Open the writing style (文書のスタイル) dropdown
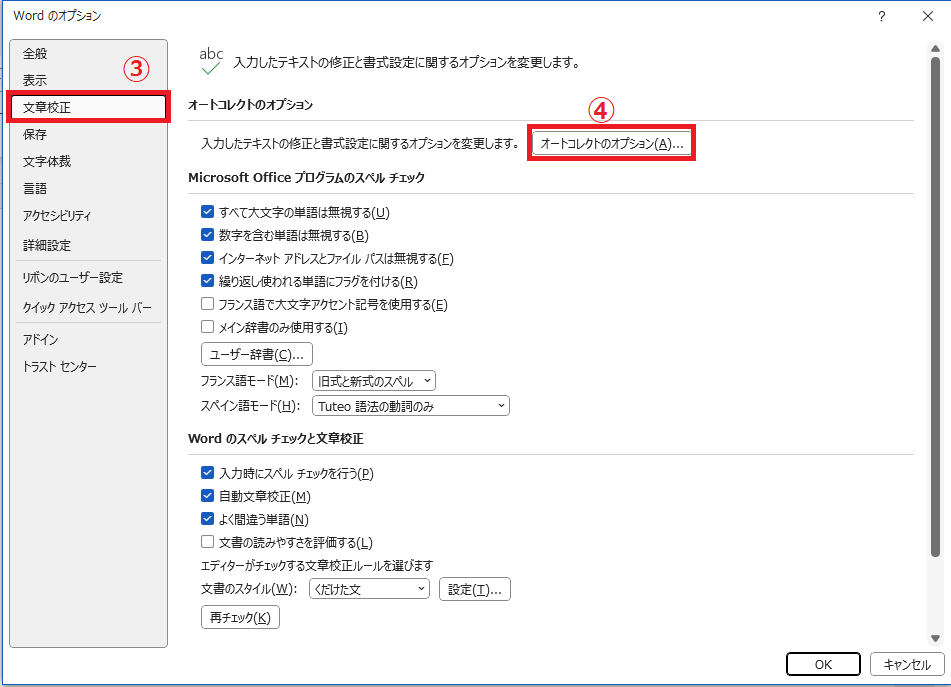The image size is (951, 687). tap(369, 589)
